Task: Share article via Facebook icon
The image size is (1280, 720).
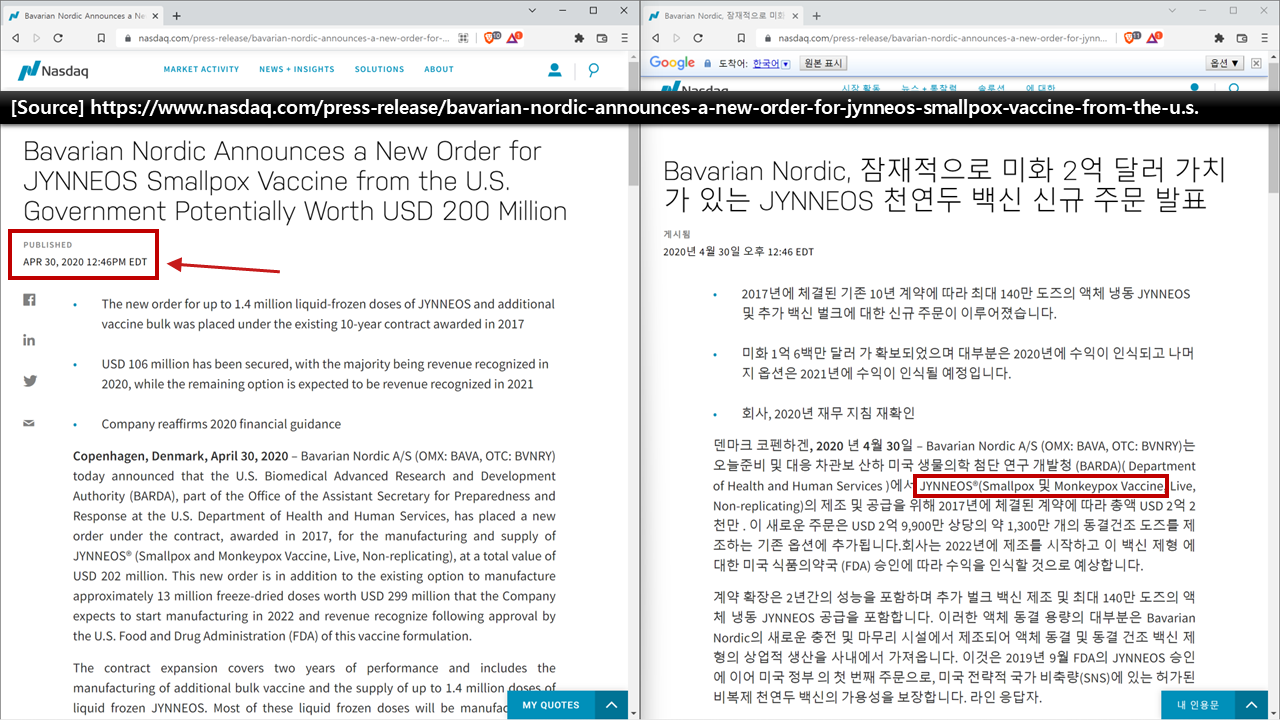Action: click(29, 300)
